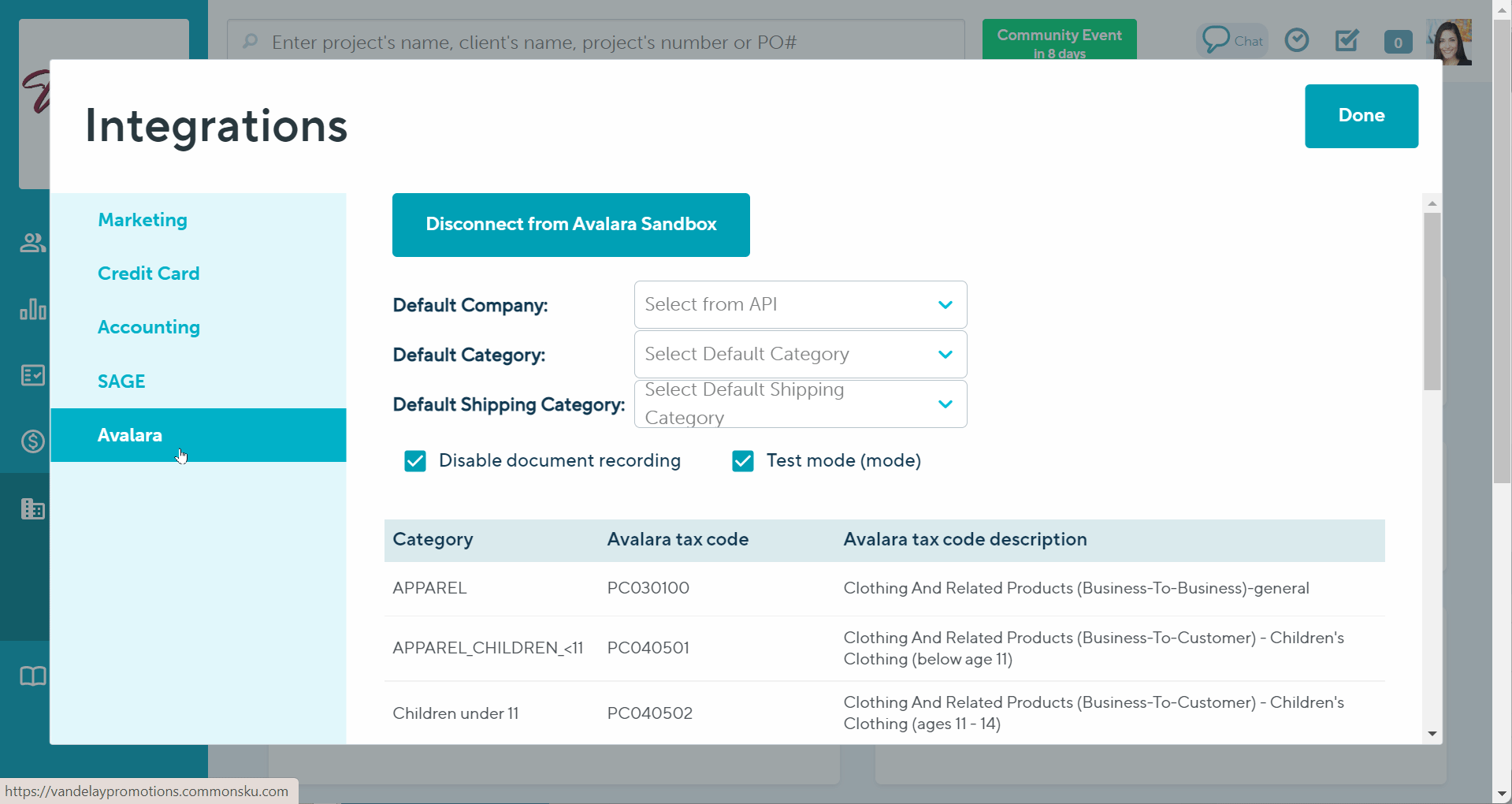Open the SAGE integration tab
This screenshot has height=804, width=1512.
[x=121, y=382]
